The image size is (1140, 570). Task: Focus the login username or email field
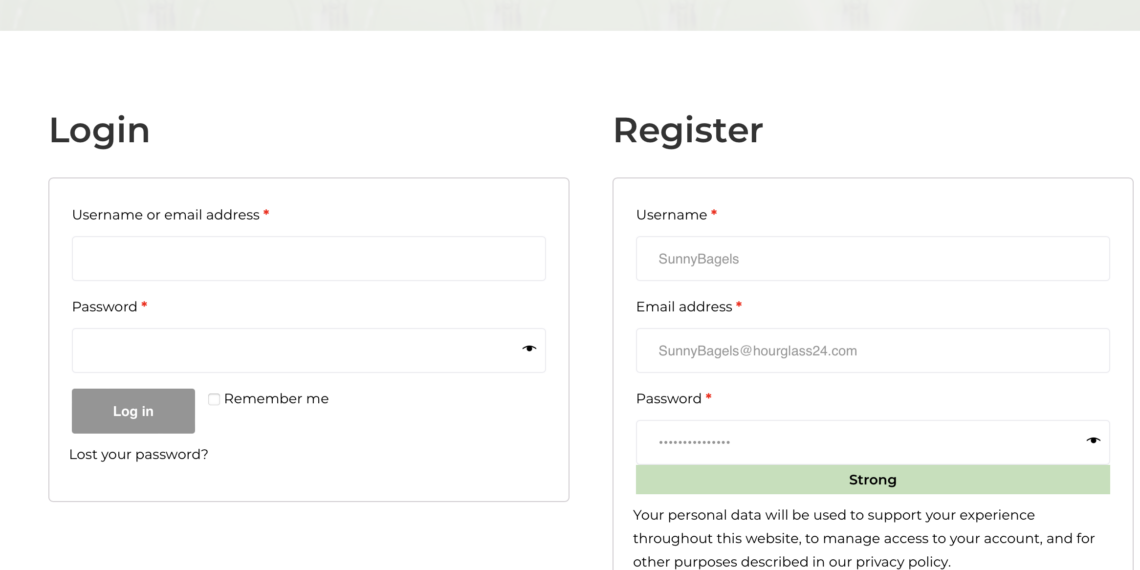pos(308,258)
